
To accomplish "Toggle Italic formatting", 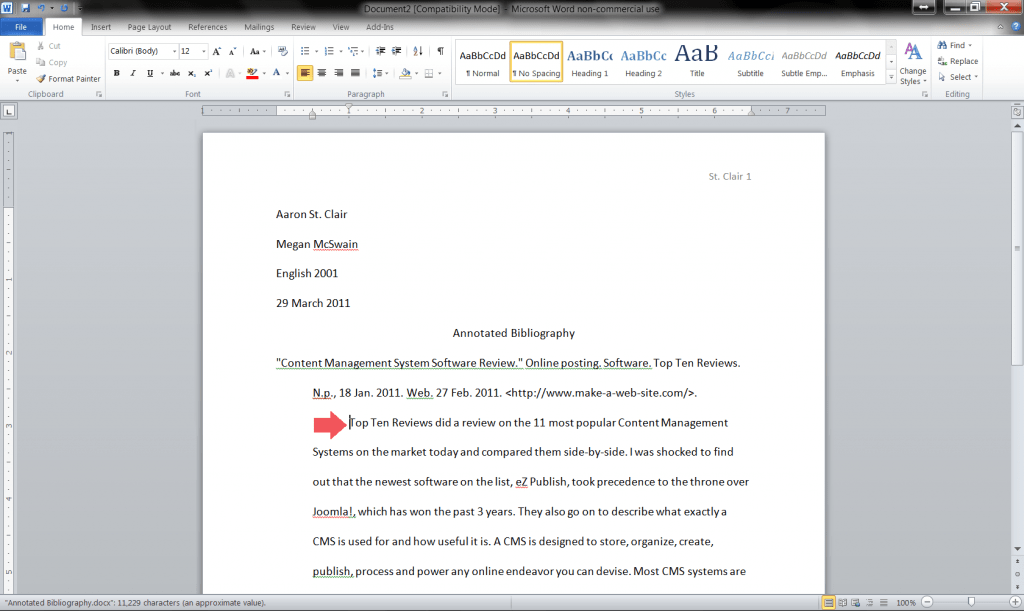I will click(133, 73).
